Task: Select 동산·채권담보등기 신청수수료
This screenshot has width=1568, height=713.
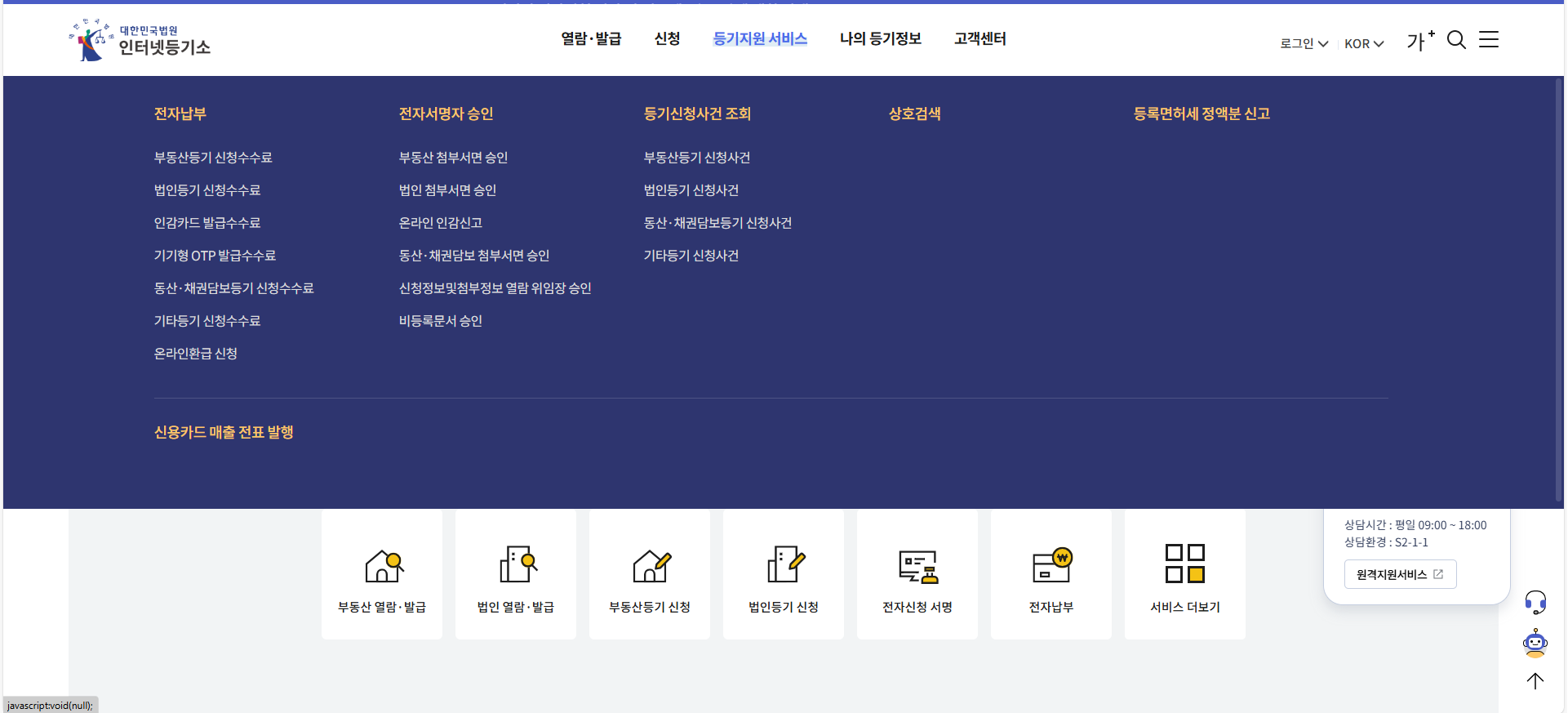Action: 233,288
